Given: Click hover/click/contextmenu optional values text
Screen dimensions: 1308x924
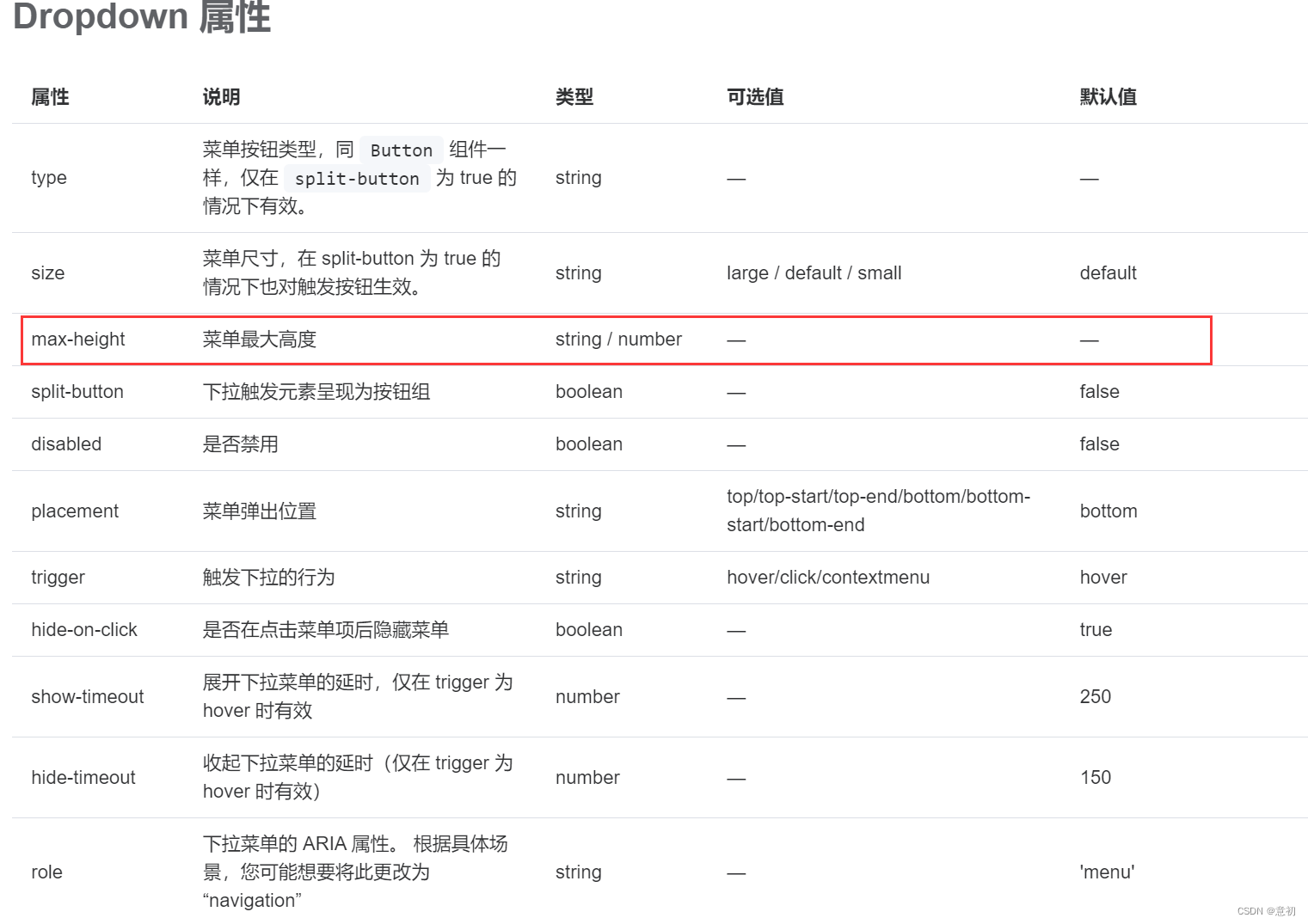Looking at the screenshot, I should (828, 578).
